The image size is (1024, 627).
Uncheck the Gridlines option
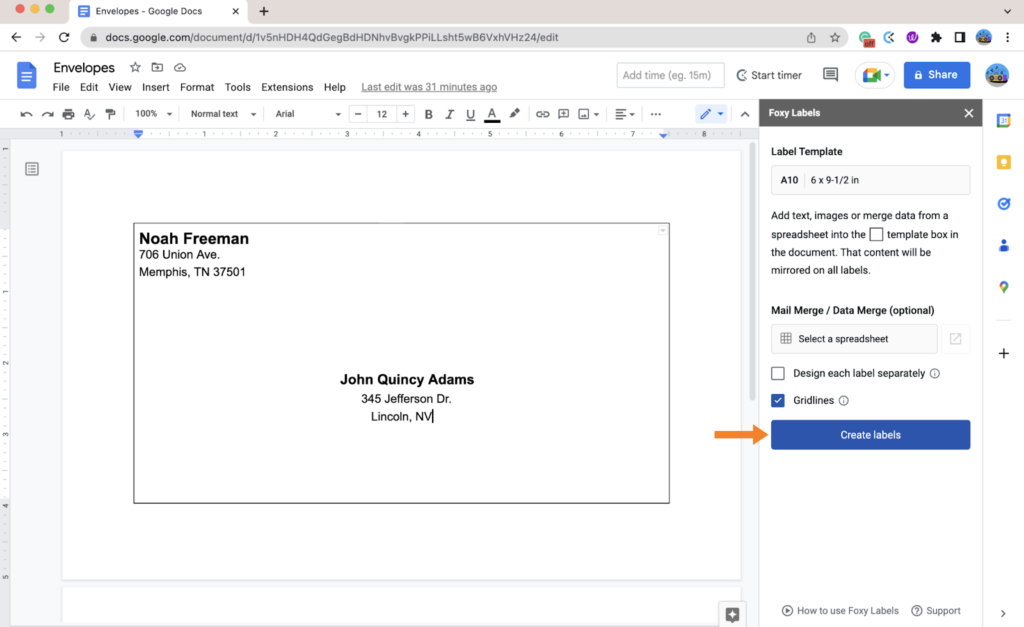click(x=777, y=400)
